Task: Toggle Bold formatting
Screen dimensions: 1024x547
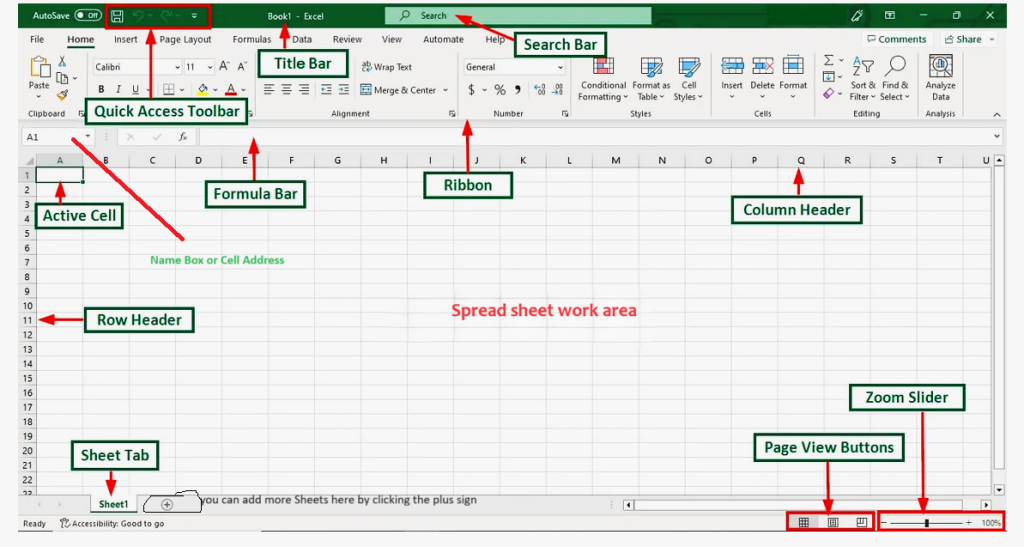Action: [101, 89]
